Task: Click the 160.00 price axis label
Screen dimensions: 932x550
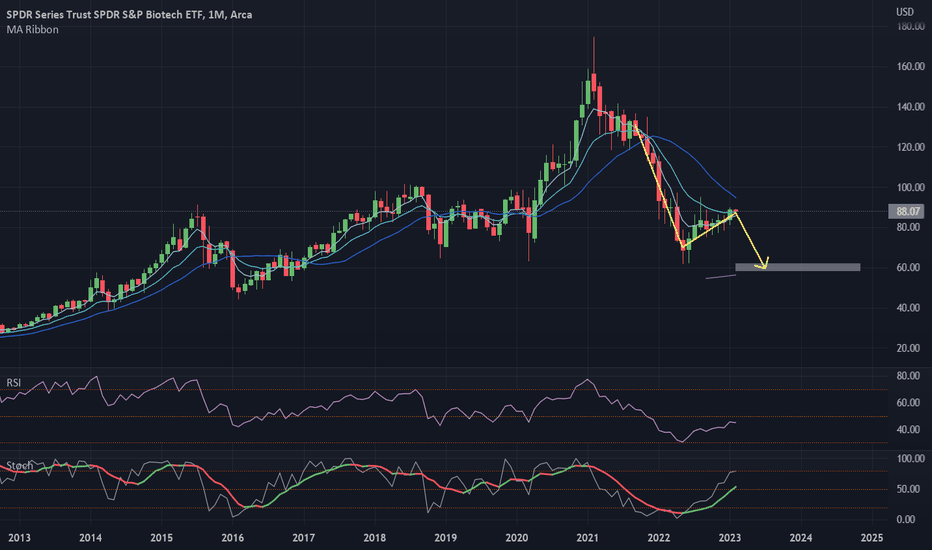Action: coord(911,66)
